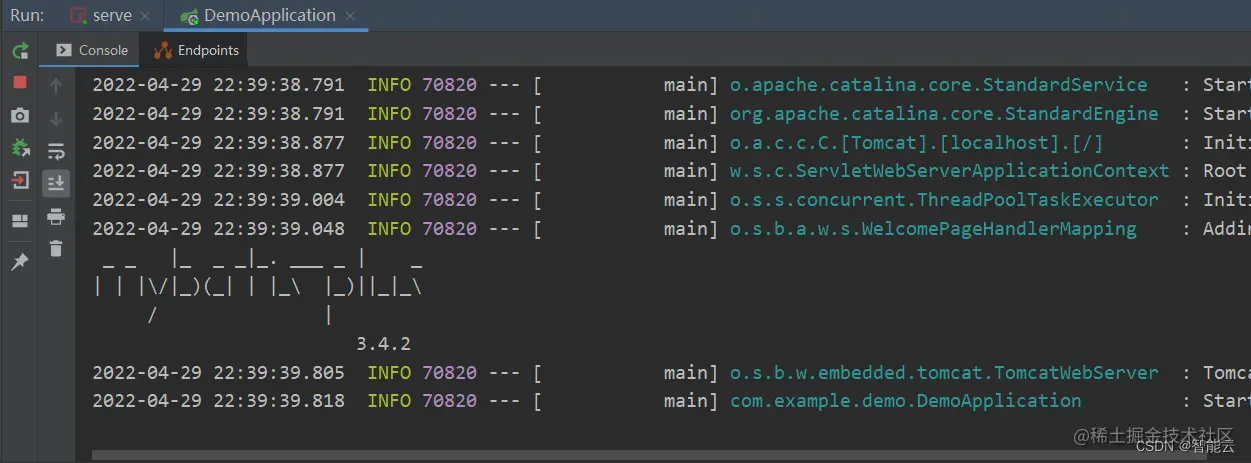Image resolution: width=1251 pixels, height=463 pixels.
Task: Click com.example.demo.DemoApplication logger text
Action: (x=905, y=401)
